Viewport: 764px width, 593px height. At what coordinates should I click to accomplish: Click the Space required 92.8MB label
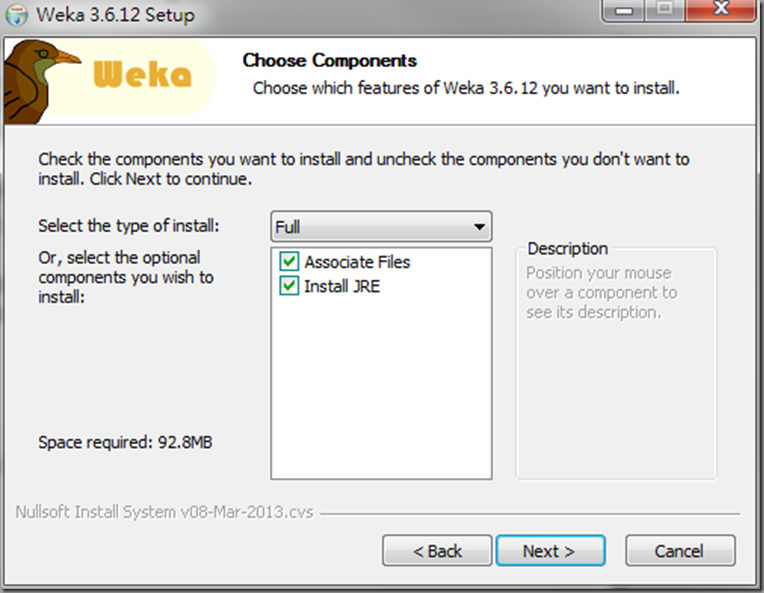(x=125, y=442)
